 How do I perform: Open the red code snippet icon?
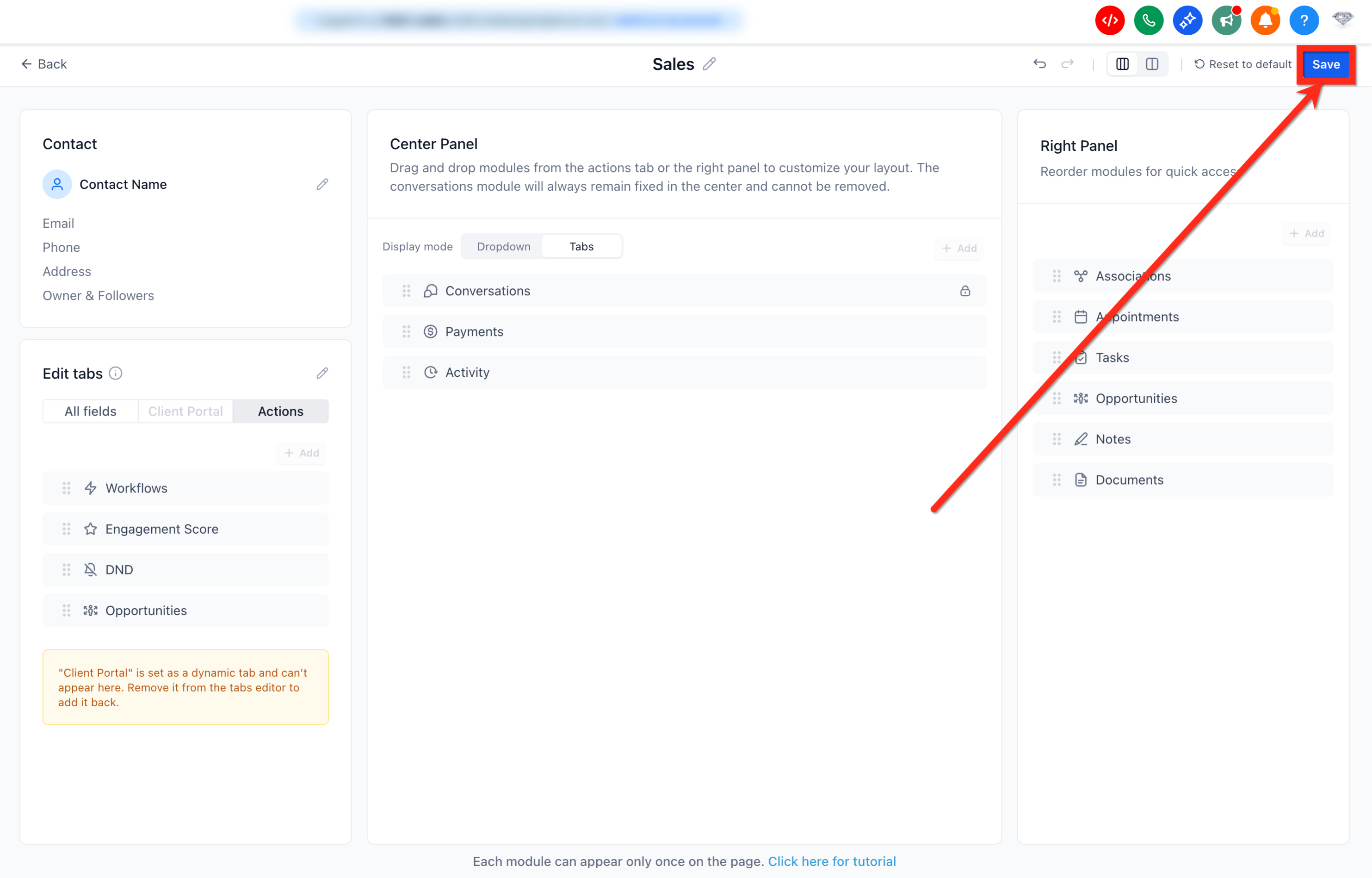coord(1109,20)
